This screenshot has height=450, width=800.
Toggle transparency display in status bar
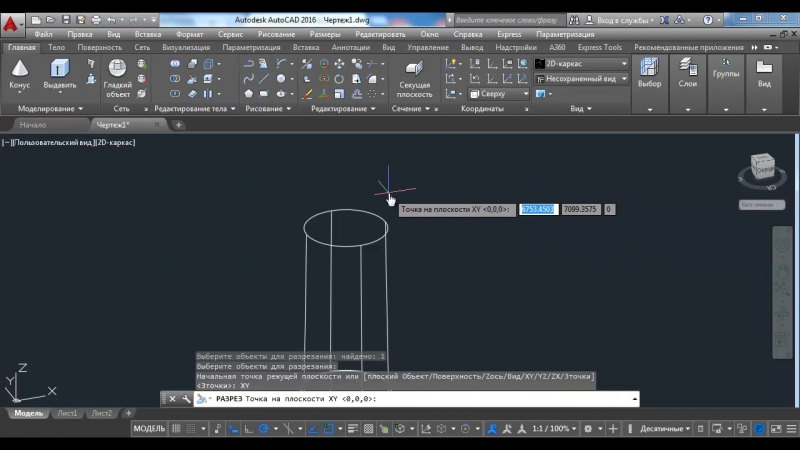click(368, 429)
